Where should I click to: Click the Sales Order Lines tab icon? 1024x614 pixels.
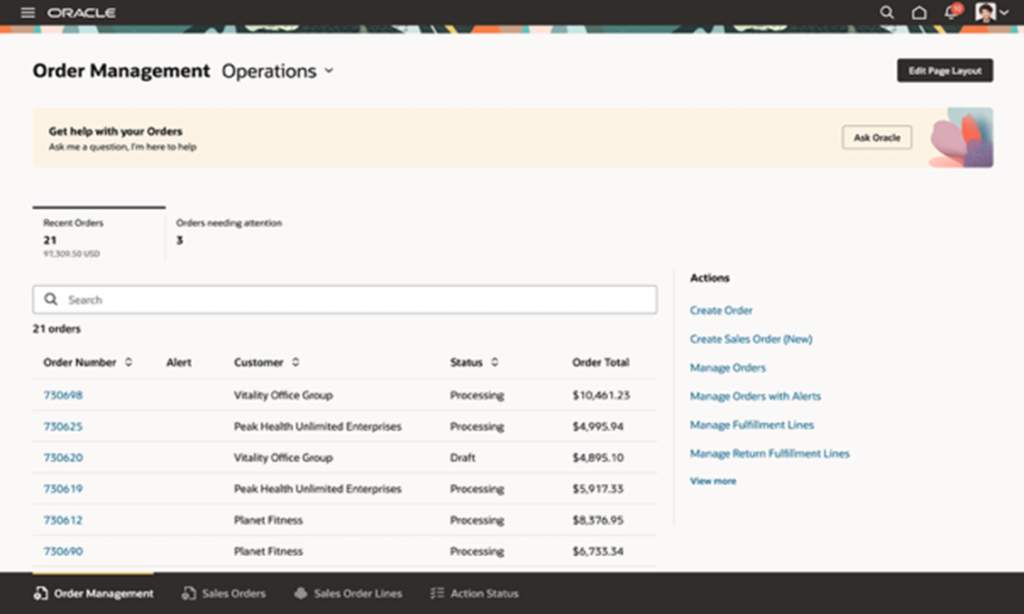(300, 593)
